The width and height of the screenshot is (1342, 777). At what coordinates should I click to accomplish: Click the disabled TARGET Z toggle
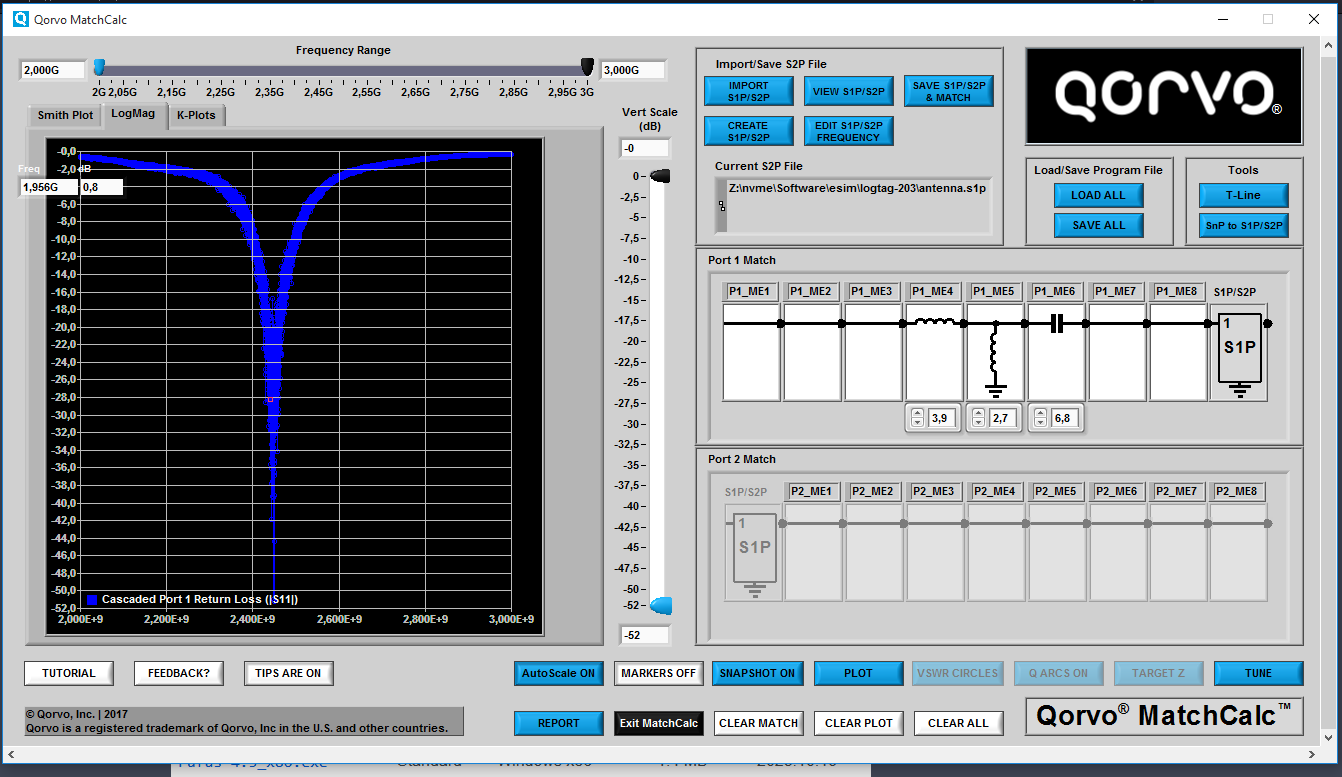(1158, 673)
